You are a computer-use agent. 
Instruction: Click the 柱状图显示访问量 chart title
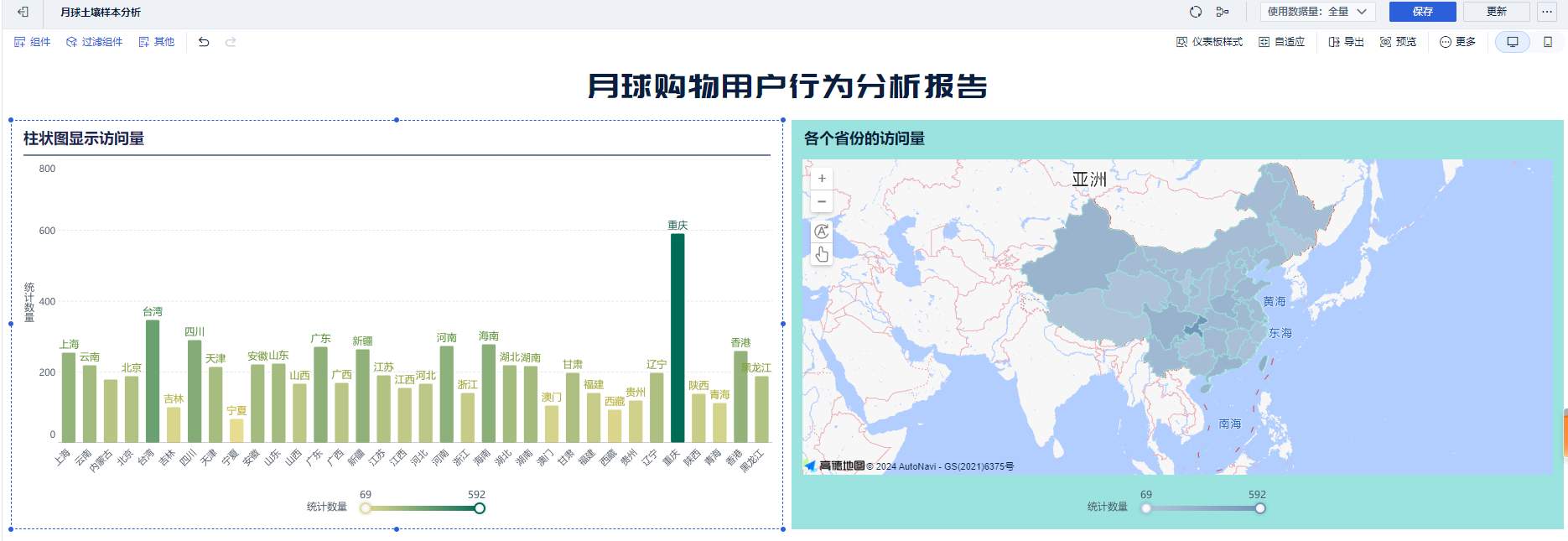tap(84, 138)
